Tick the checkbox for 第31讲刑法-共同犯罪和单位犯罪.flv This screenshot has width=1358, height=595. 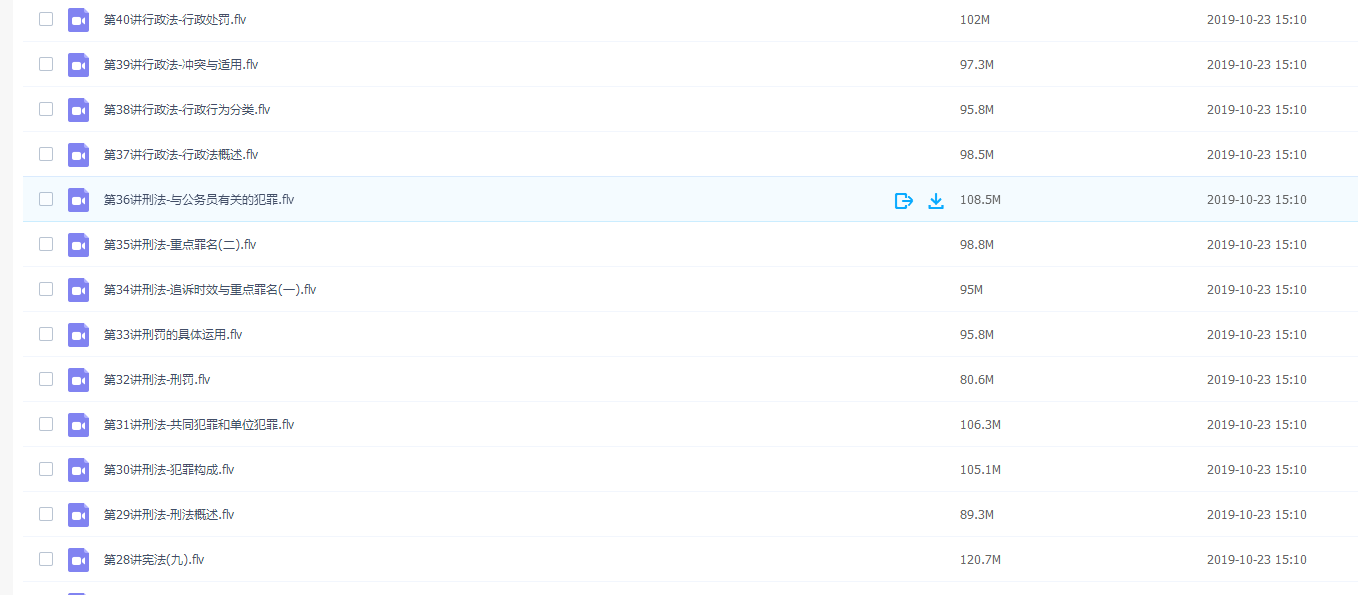tap(46, 424)
